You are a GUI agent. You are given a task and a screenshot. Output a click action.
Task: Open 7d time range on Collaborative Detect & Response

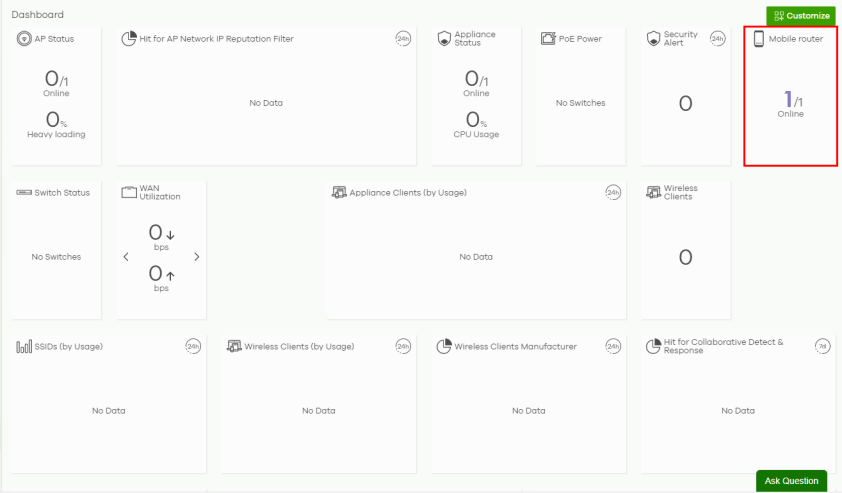coord(822,346)
